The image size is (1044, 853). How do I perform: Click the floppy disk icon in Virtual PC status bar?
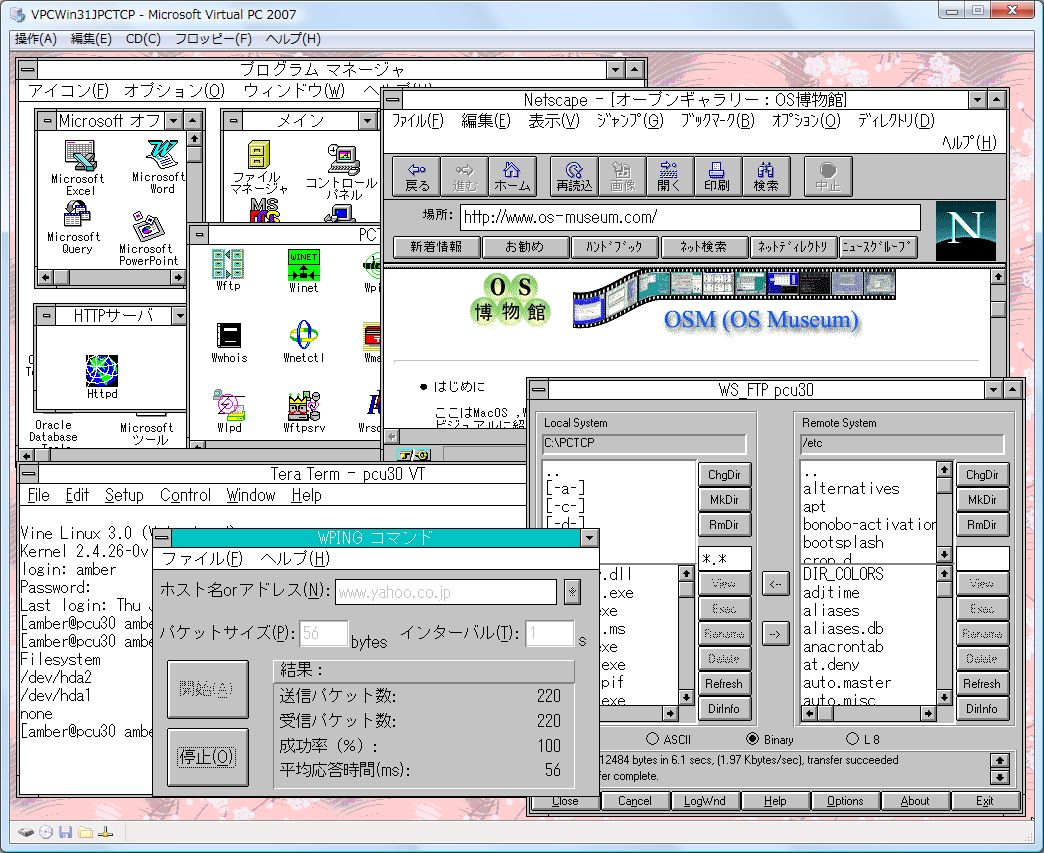point(65,832)
